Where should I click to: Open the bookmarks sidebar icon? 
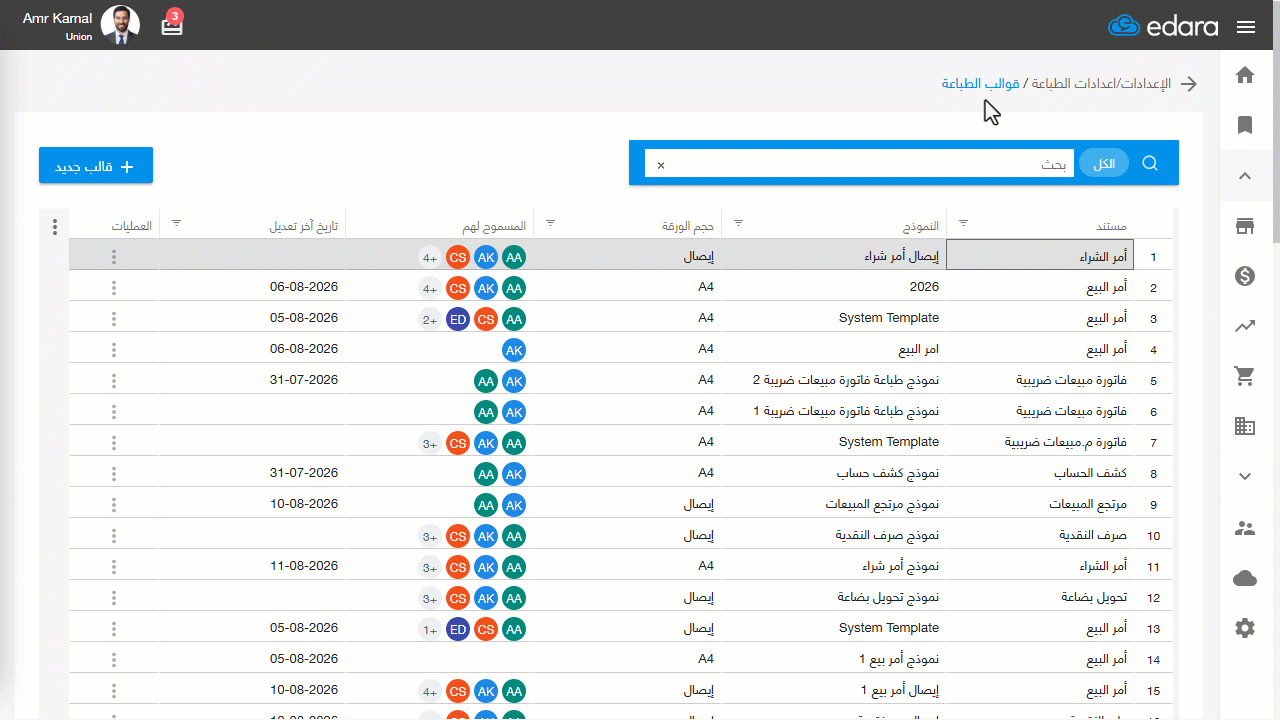(x=1245, y=125)
